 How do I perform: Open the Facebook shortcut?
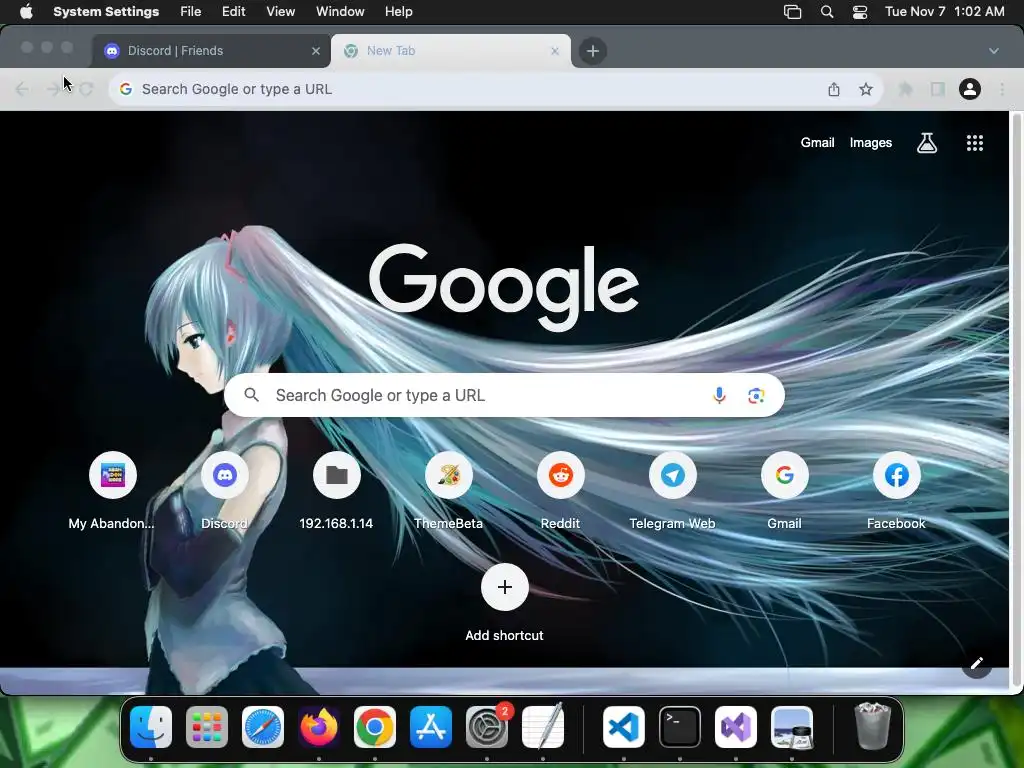coord(897,490)
